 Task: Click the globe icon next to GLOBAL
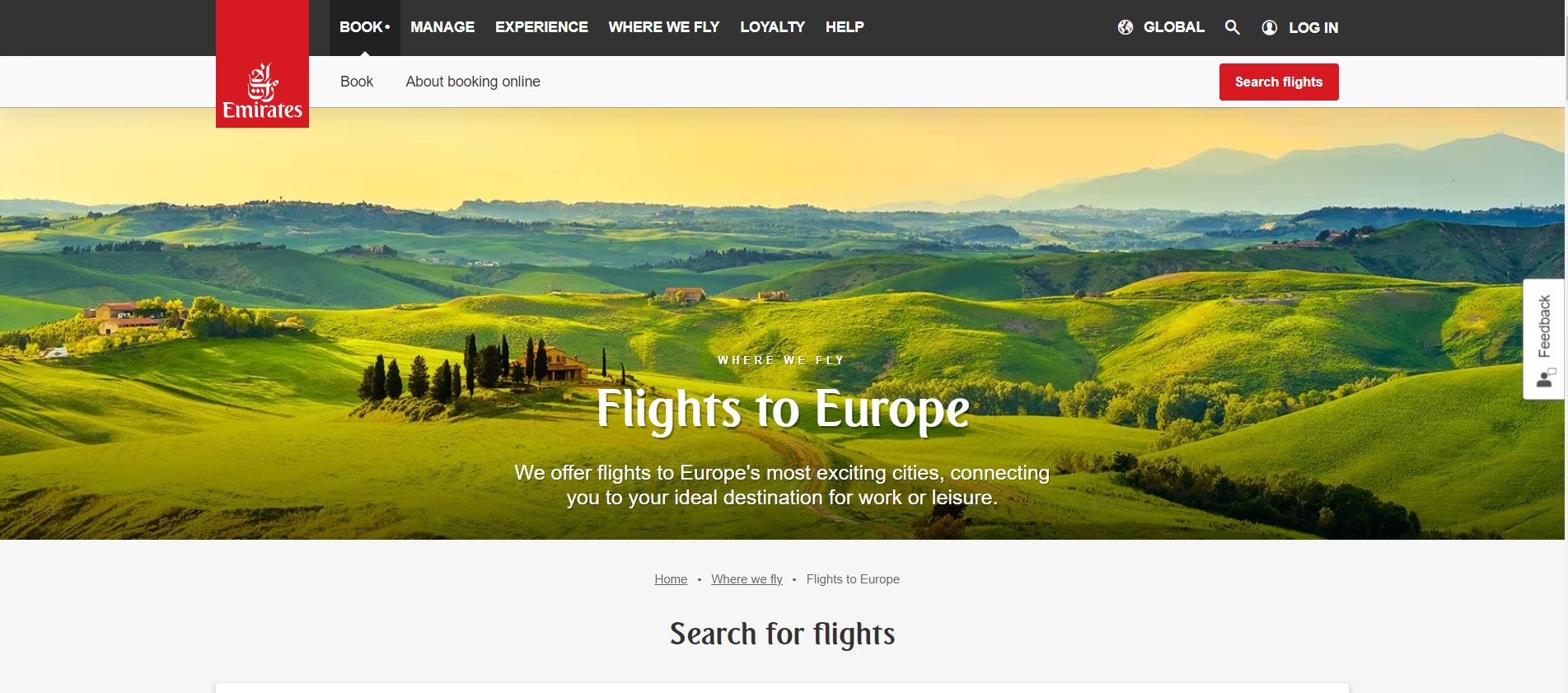[x=1126, y=27]
